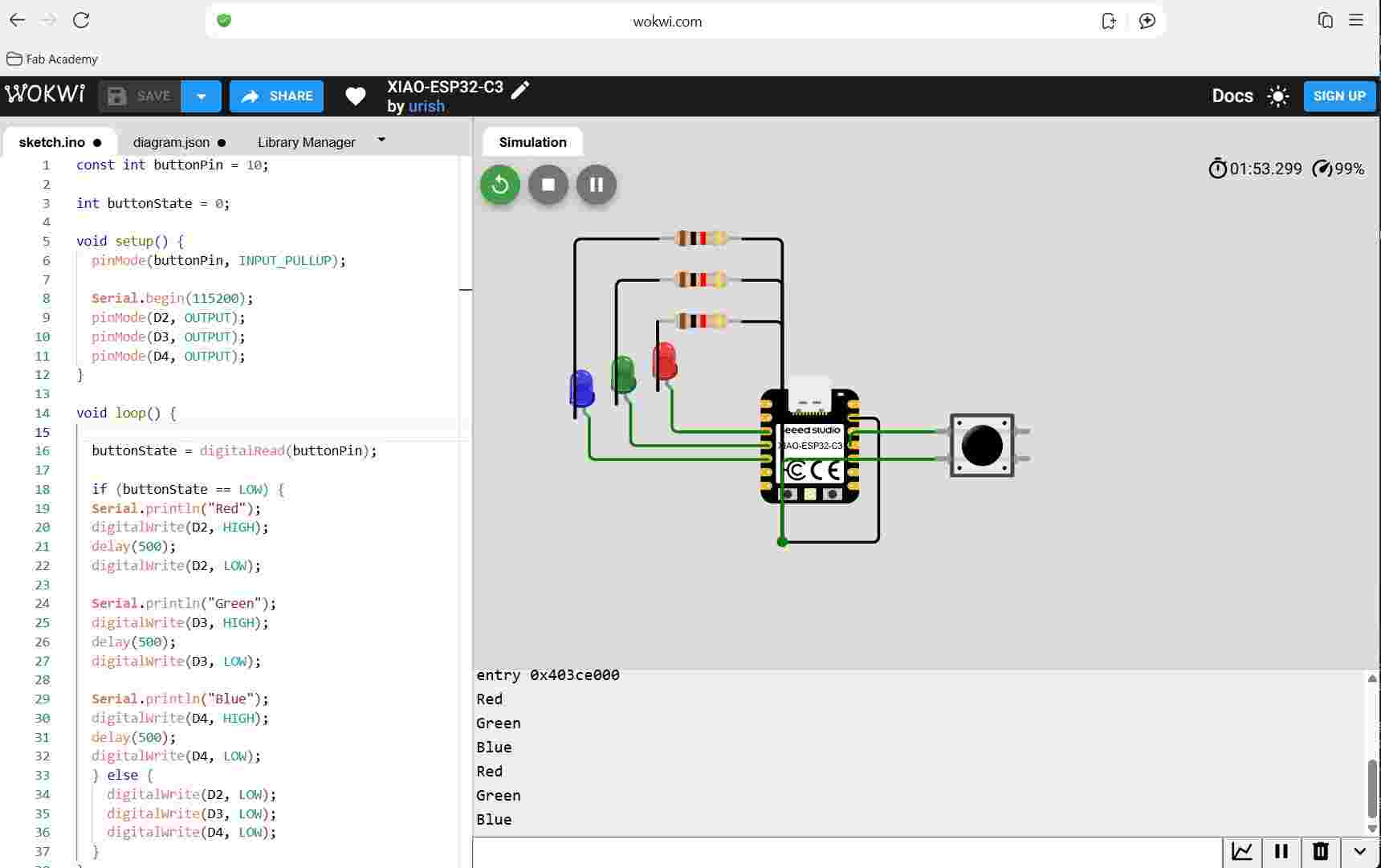Click line 1 'const int buttonPin = 10;'
Screen dimensions: 1381x868
(173, 165)
